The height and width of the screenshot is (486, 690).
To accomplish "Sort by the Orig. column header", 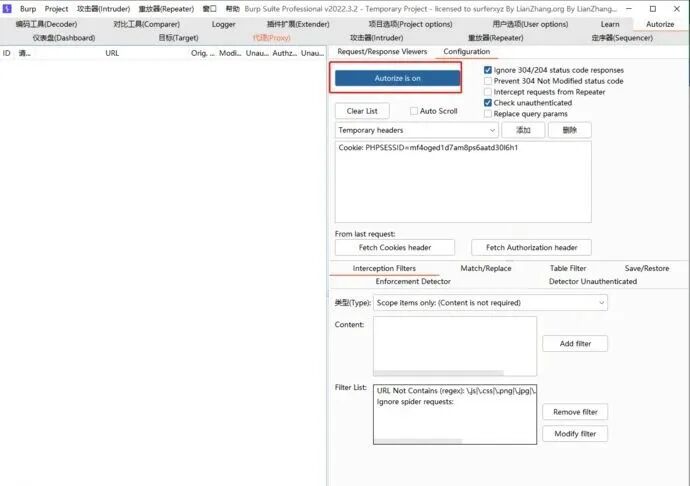I will pos(202,53).
